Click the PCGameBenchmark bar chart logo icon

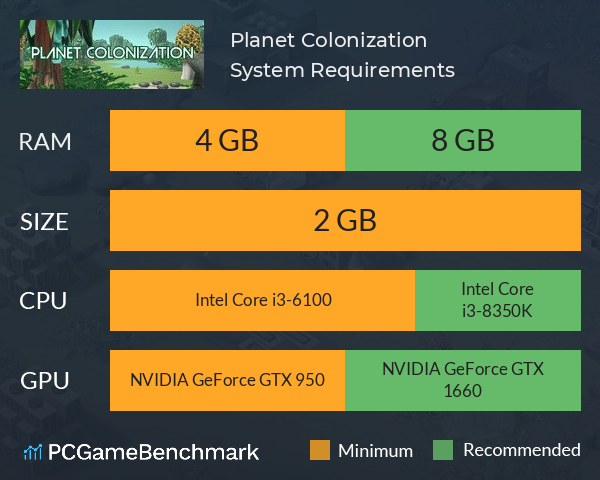tap(33, 452)
